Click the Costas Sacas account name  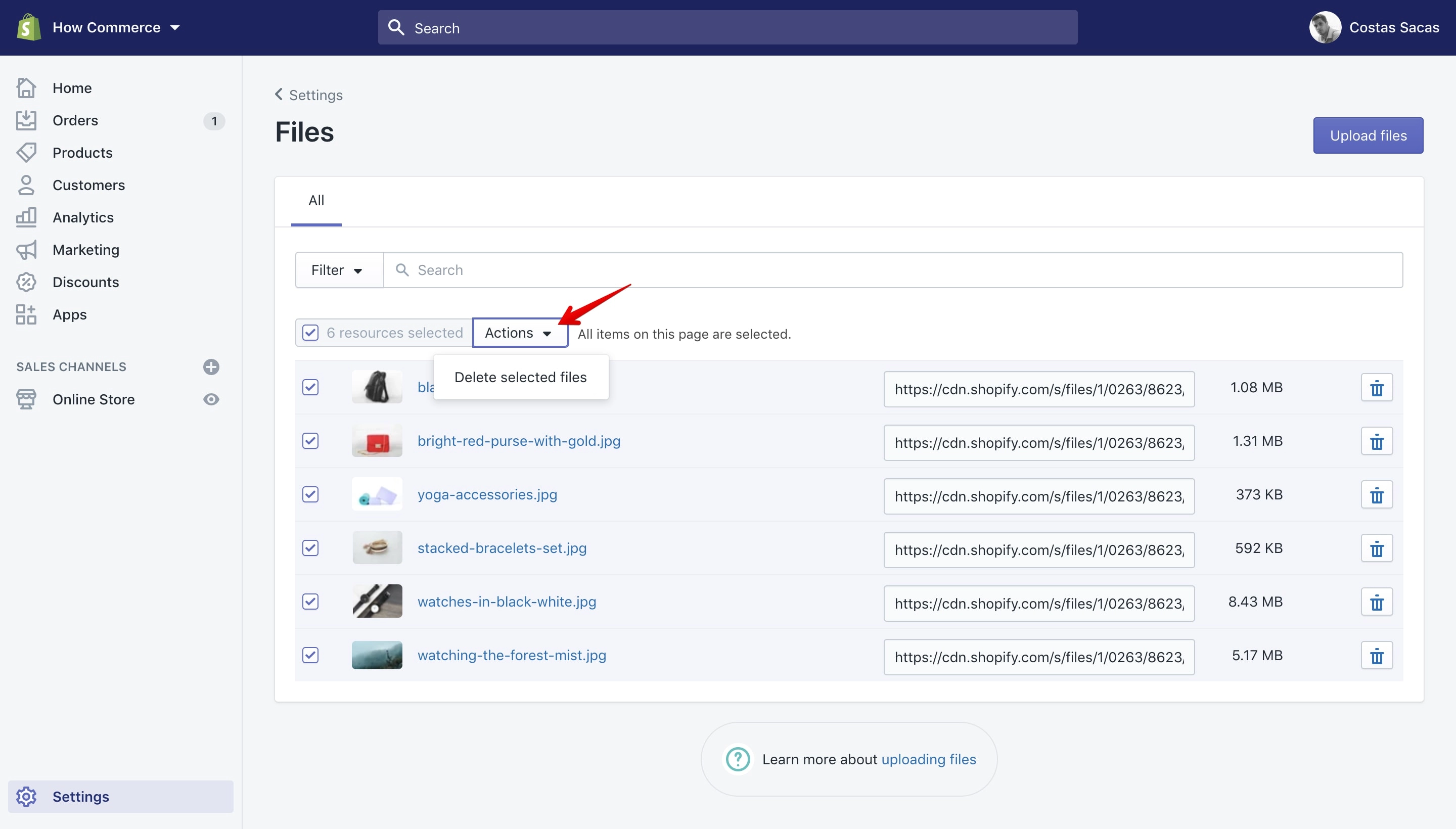pyautogui.click(x=1394, y=27)
